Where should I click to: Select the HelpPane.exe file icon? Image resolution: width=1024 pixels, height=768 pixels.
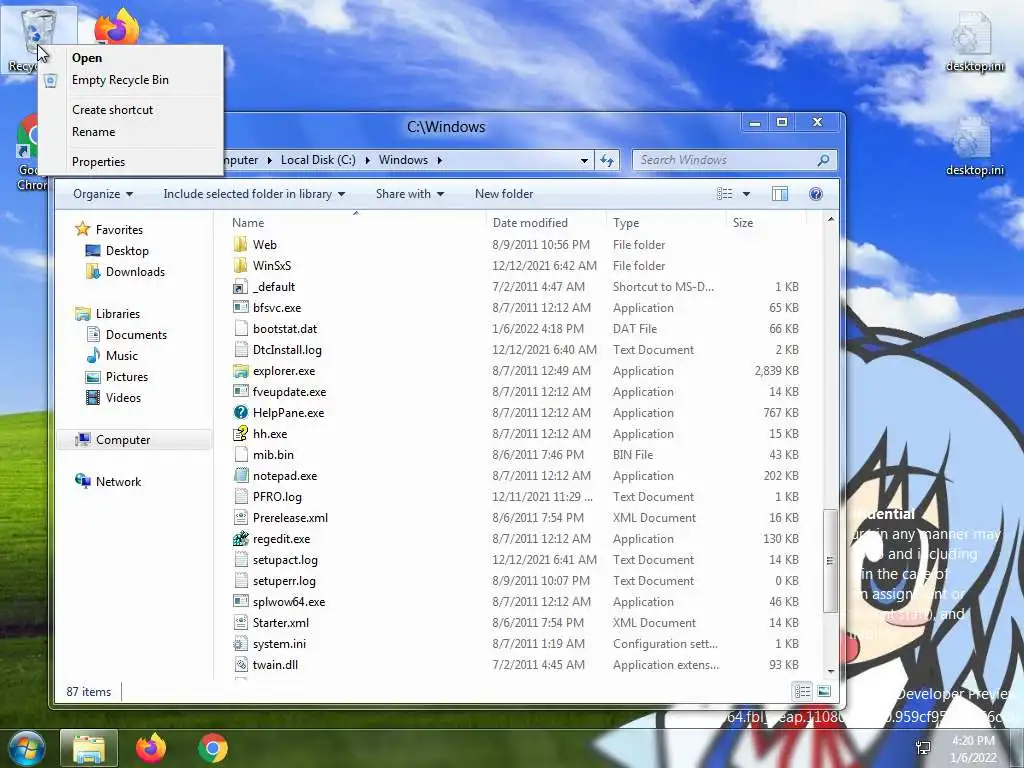(241, 413)
